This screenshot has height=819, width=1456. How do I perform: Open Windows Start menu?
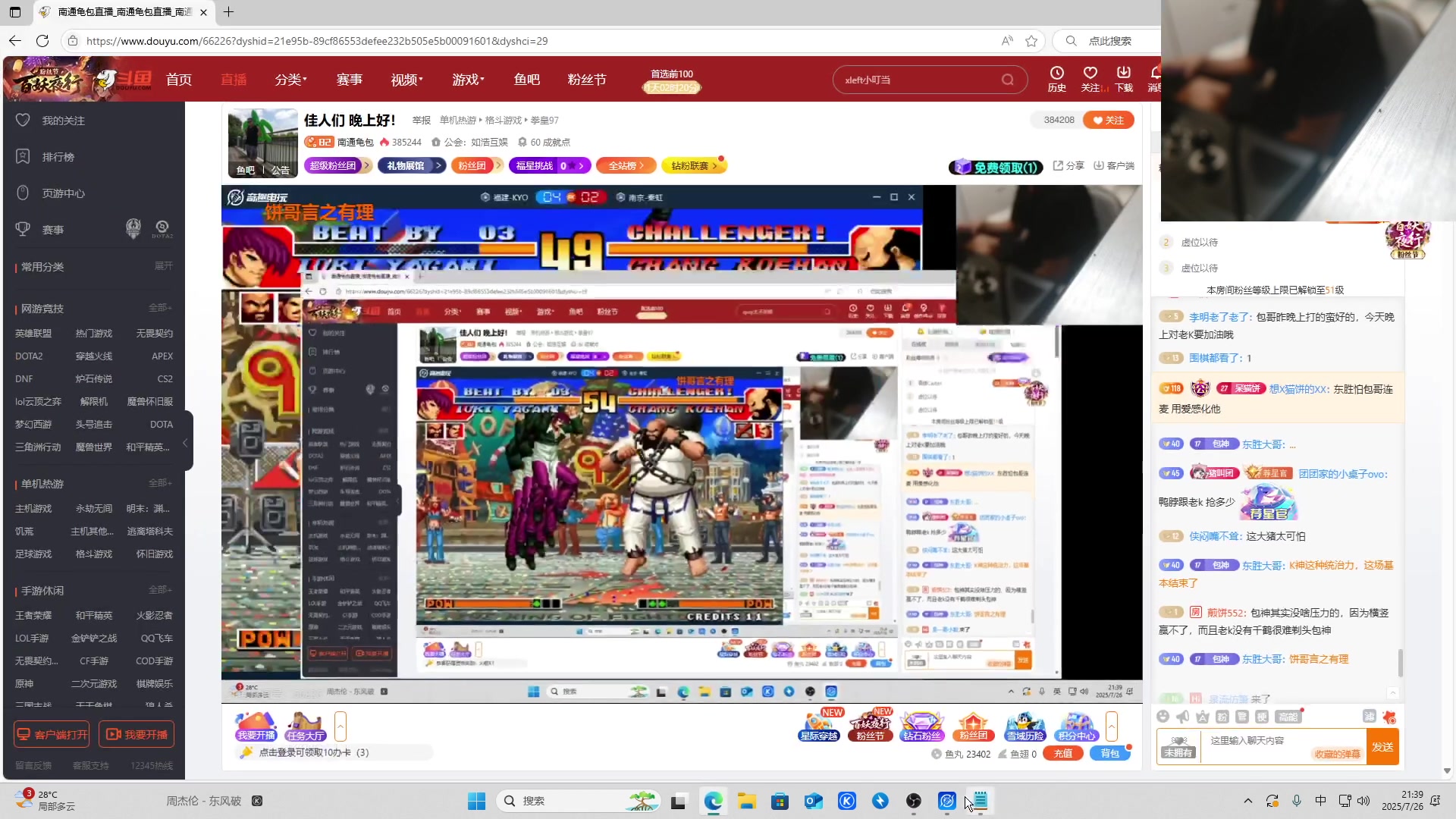[x=476, y=801]
